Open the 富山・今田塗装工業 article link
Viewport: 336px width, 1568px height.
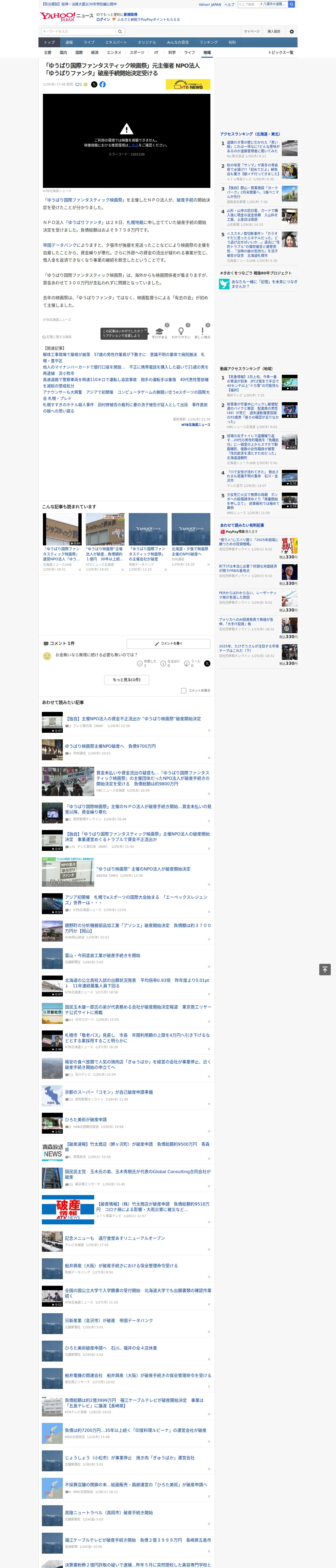click(x=102, y=955)
